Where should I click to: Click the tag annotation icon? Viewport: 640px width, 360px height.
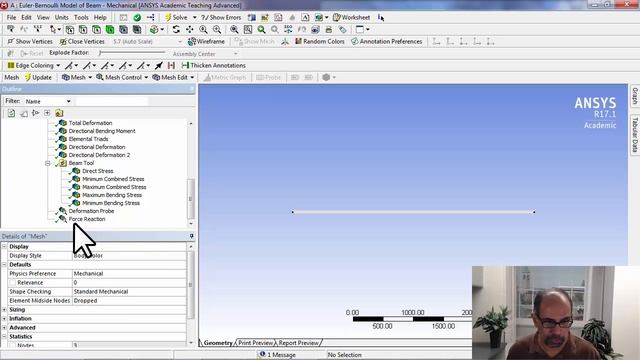click(x=342, y=29)
